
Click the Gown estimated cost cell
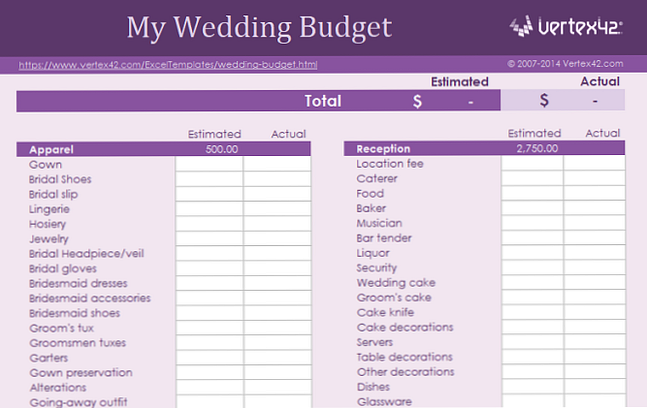(209, 164)
